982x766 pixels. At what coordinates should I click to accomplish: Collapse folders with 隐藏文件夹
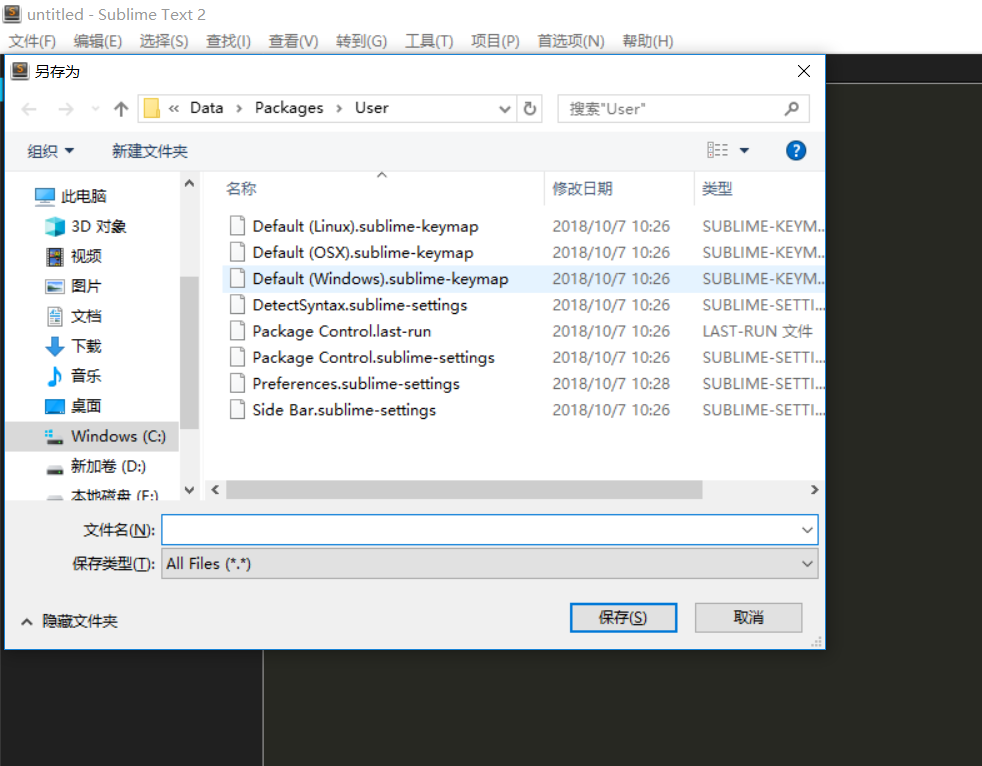pyautogui.click(x=69, y=621)
